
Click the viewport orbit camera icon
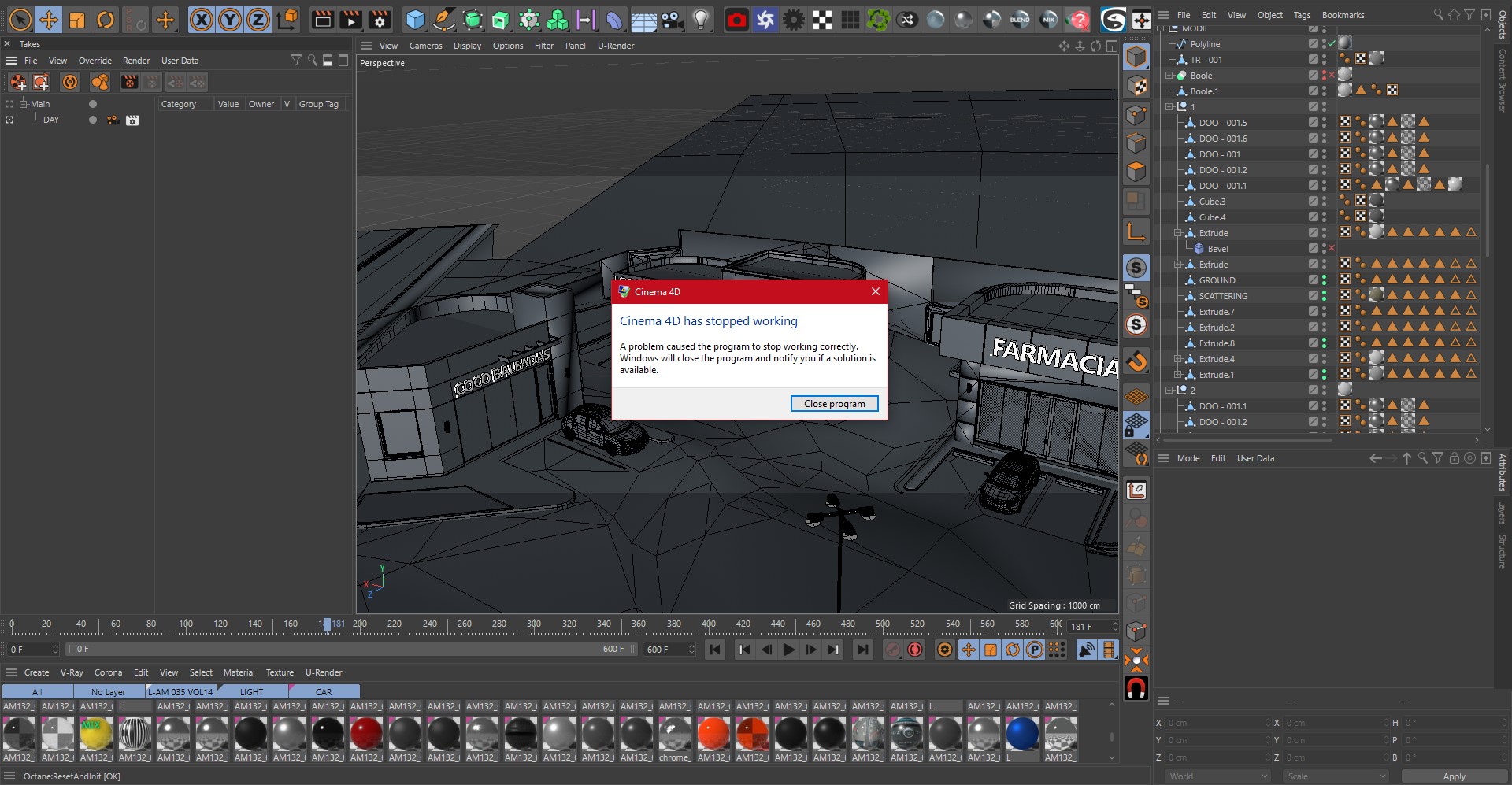(1095, 46)
